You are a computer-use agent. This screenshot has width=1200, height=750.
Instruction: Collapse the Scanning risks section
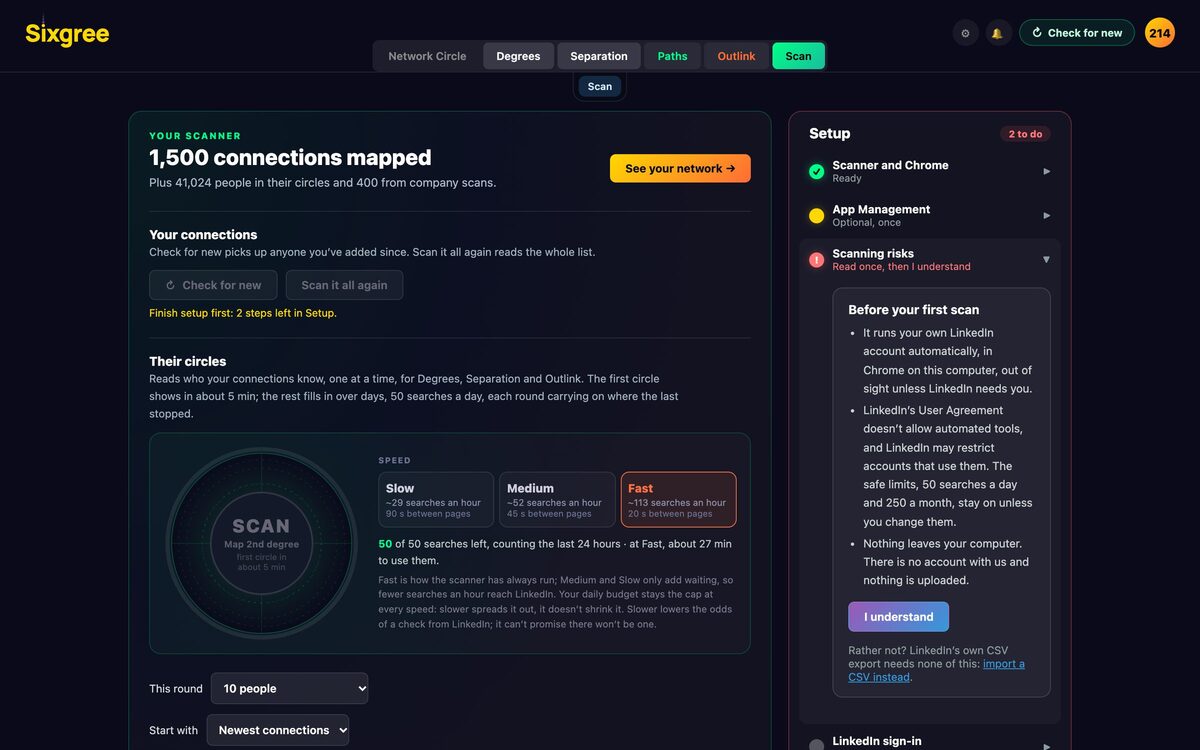point(930,259)
